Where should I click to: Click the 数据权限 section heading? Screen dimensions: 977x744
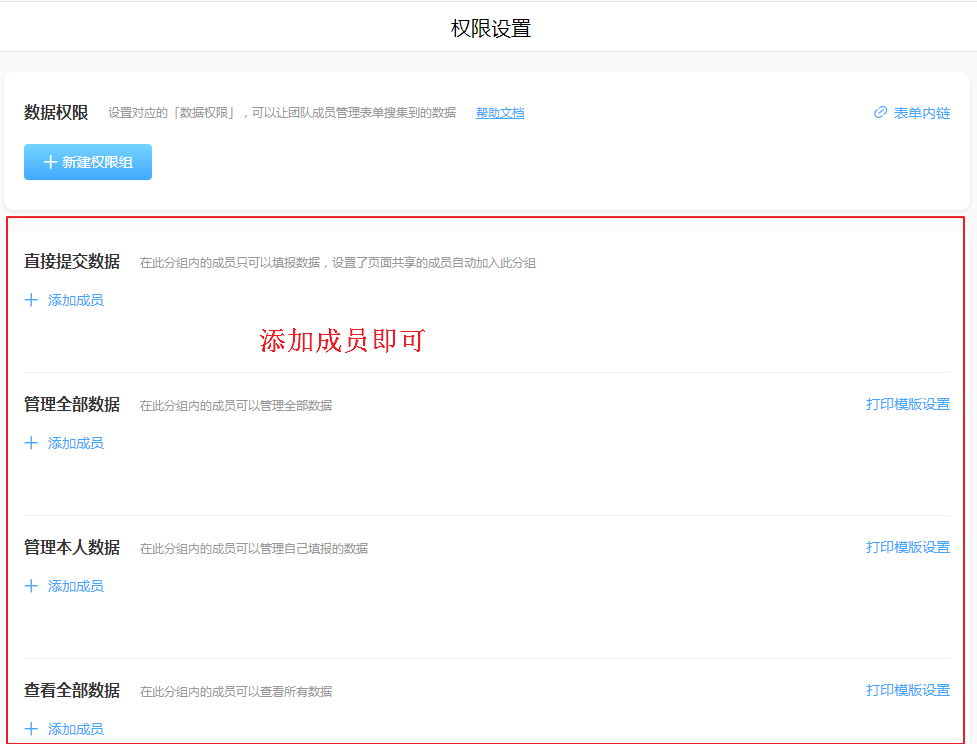point(56,113)
